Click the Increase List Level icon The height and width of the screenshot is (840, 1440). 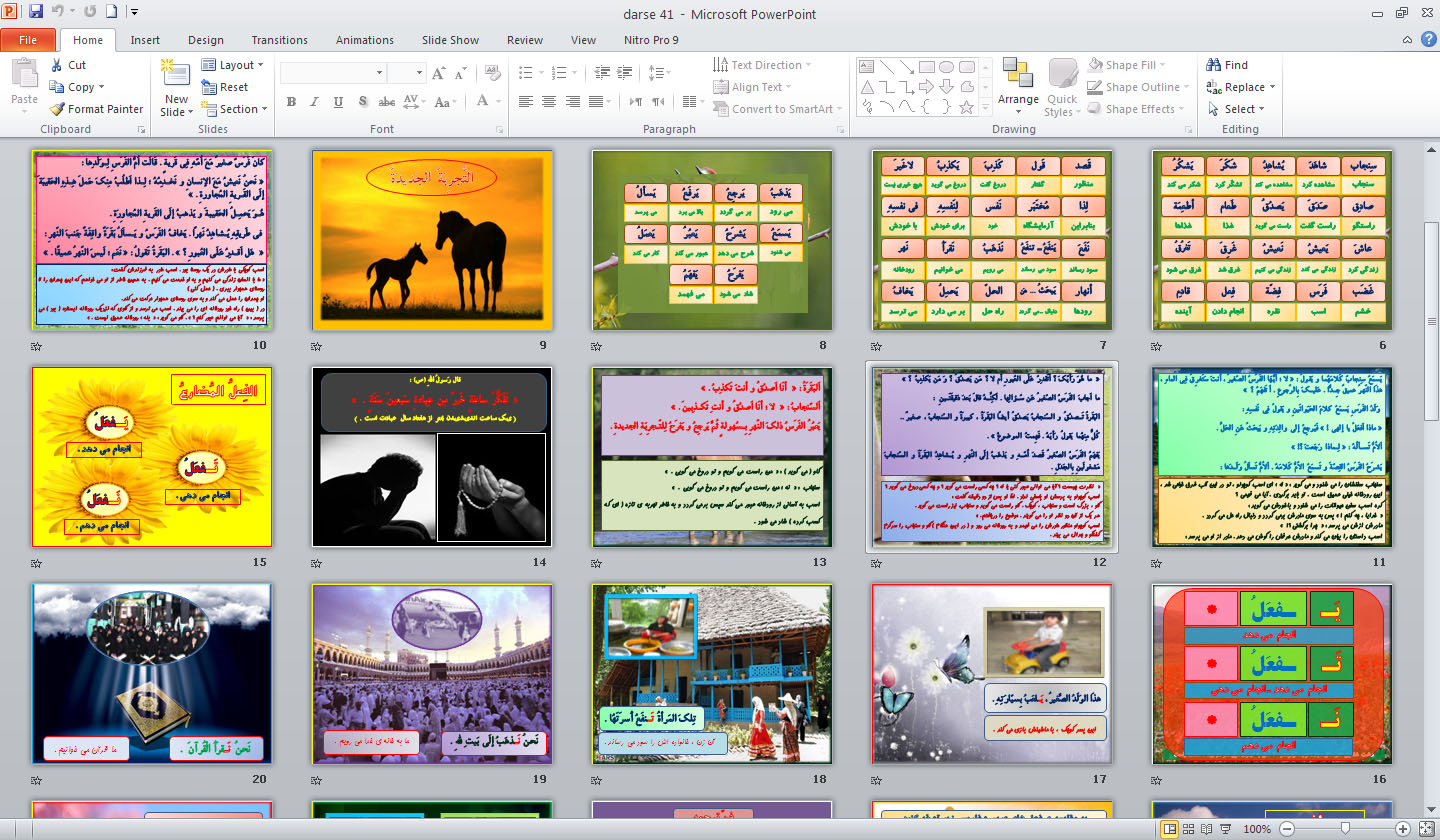pyautogui.click(x=624, y=73)
